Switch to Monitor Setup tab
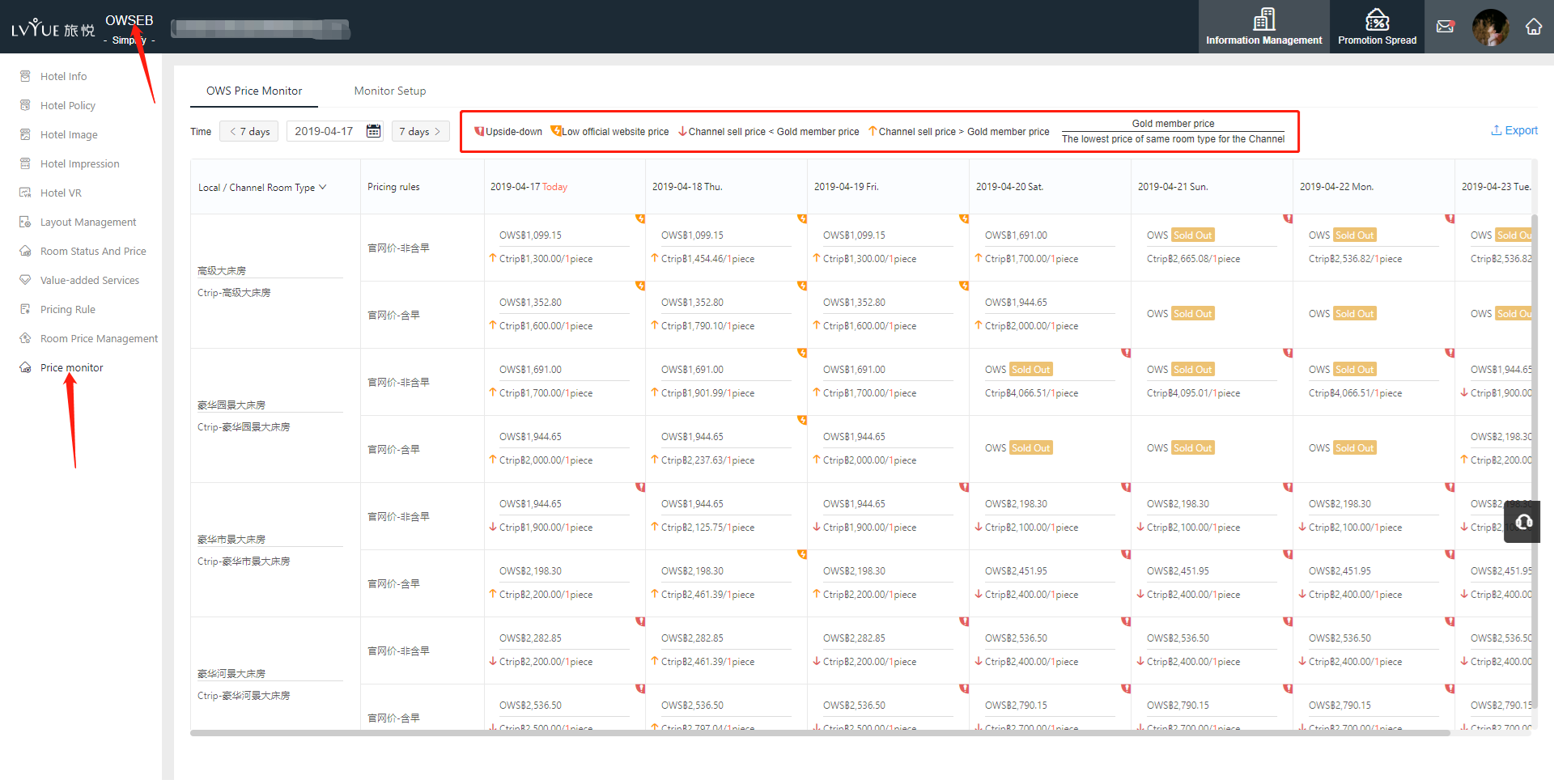This screenshot has width=1554, height=784. pyautogui.click(x=389, y=91)
